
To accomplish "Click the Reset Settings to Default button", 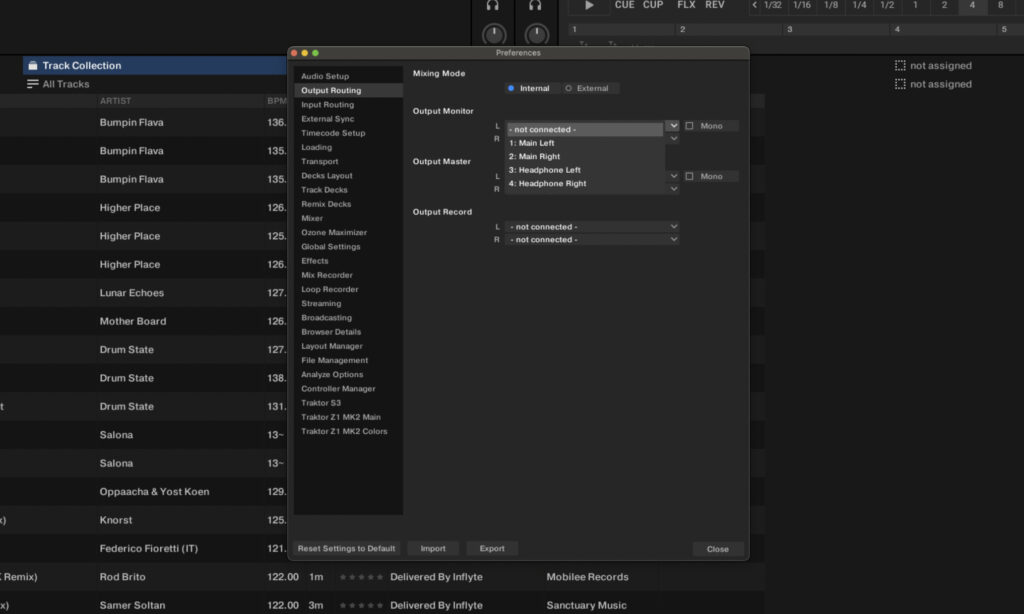I will coord(345,548).
